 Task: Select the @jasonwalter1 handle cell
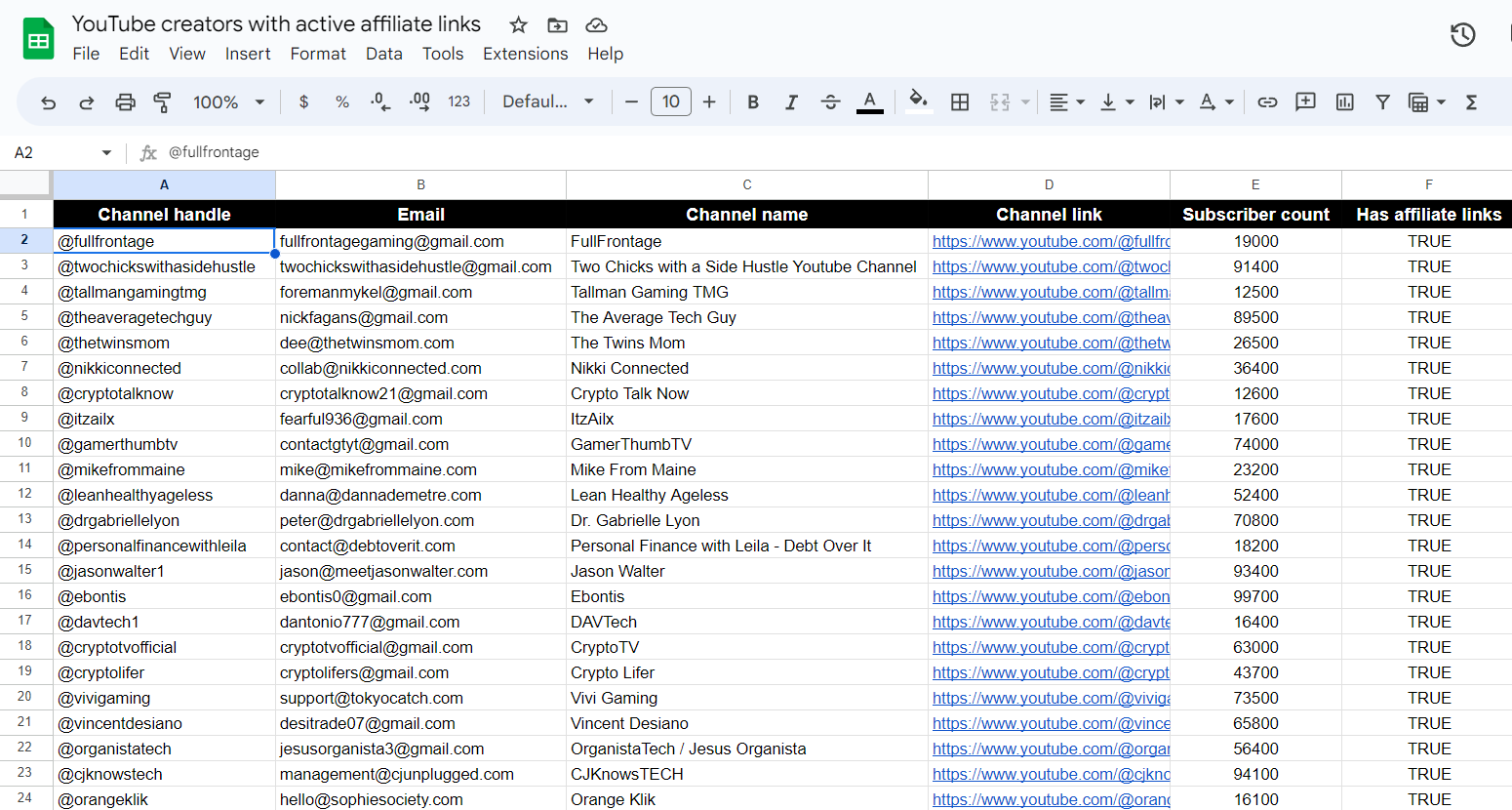pos(164,571)
